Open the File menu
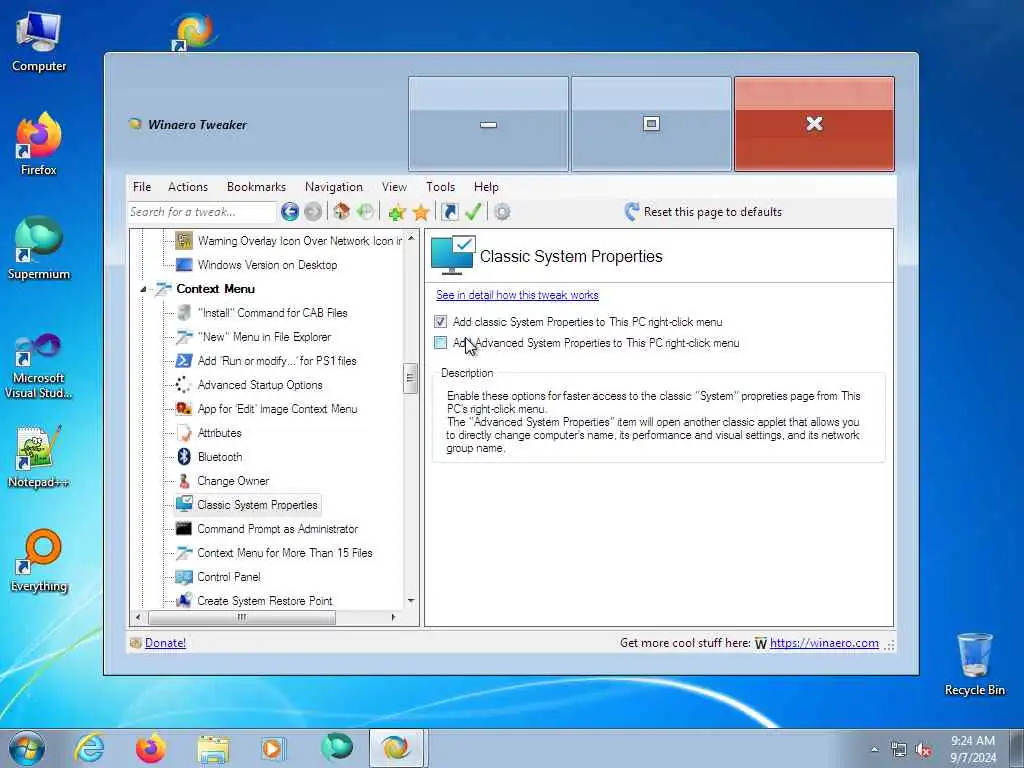The height and width of the screenshot is (768, 1024). click(x=142, y=187)
